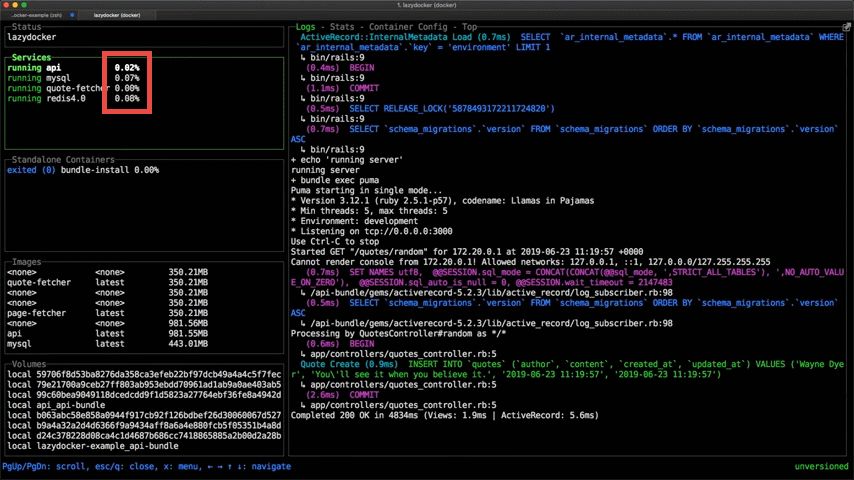The image size is (854, 480).
Task: Click the unversioned label in the status bar
Action: pos(820,467)
